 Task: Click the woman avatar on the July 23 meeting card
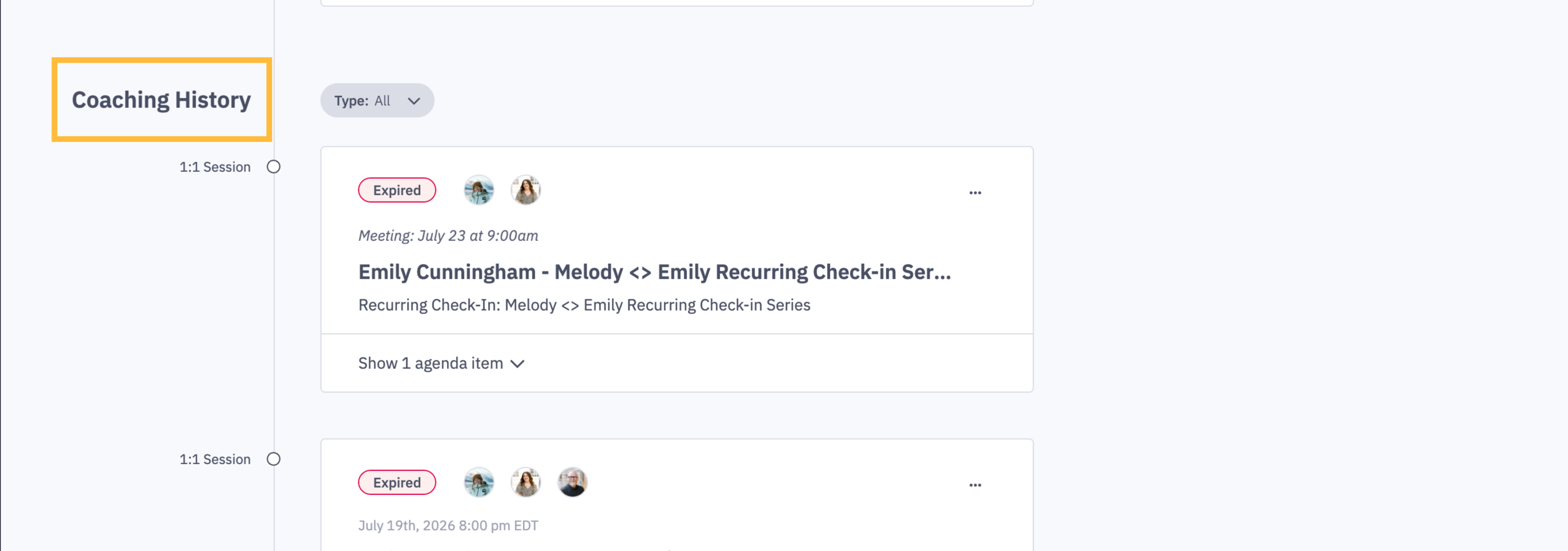(525, 190)
